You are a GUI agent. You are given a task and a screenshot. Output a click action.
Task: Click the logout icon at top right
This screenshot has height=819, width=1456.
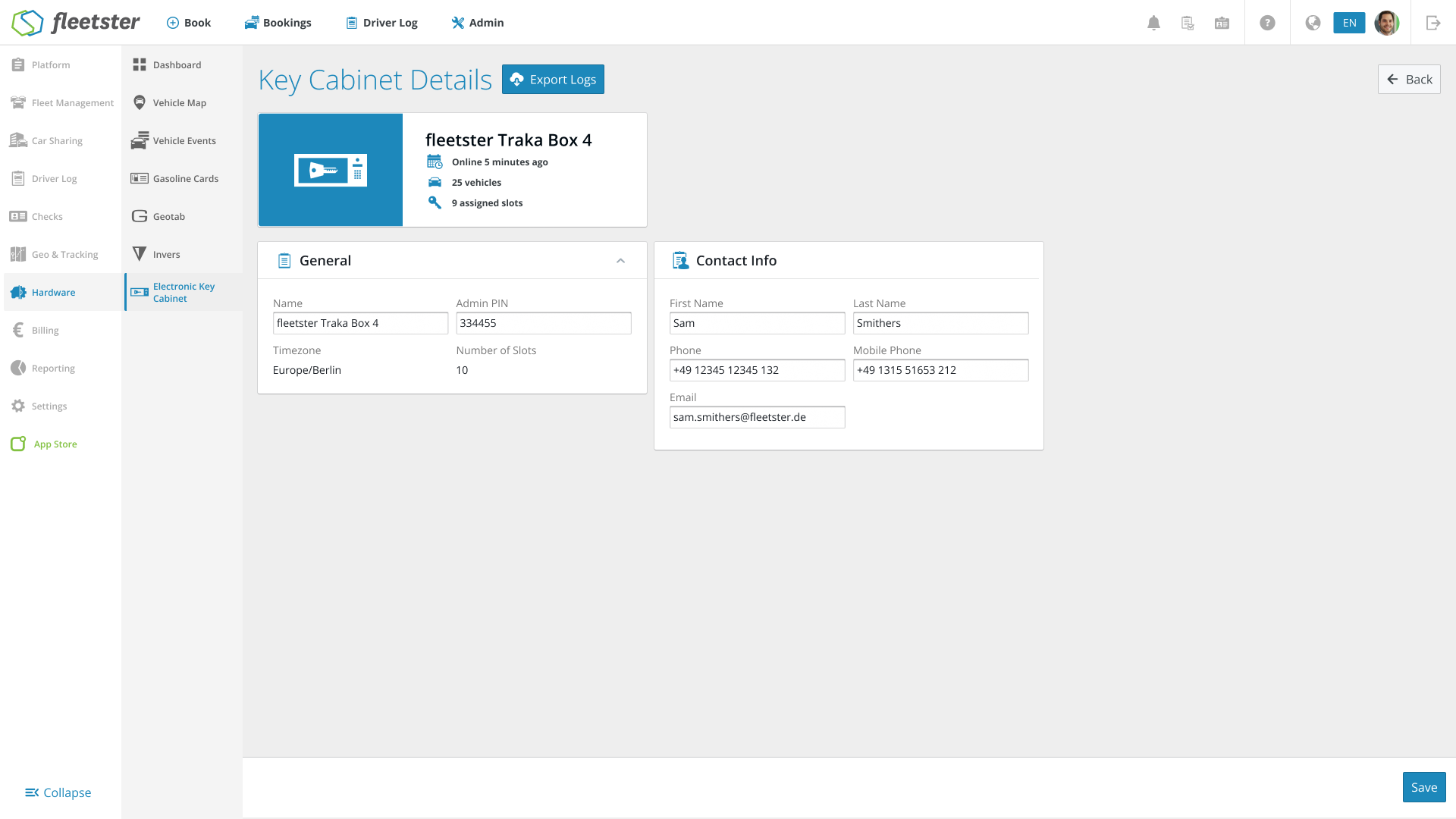point(1433,23)
